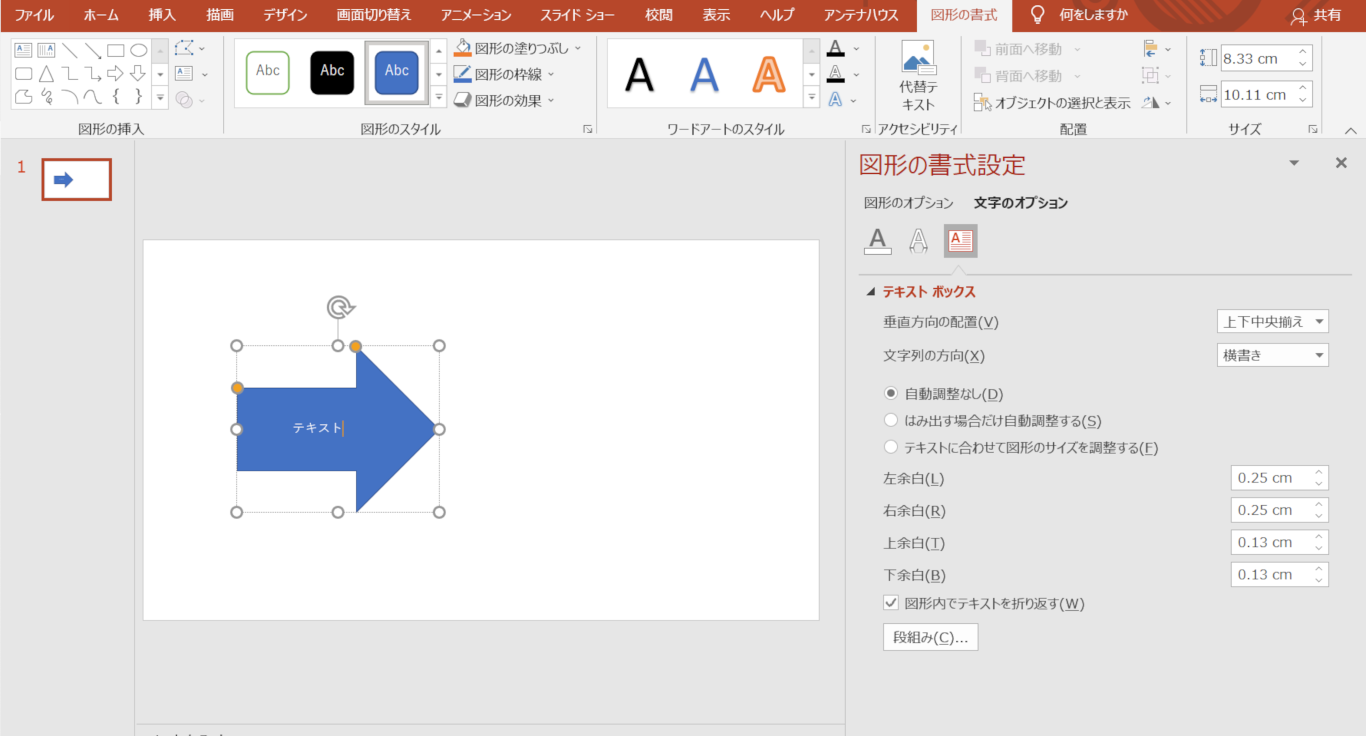Select slide 1 thumbnail
This screenshot has width=1366, height=736.
point(76,179)
